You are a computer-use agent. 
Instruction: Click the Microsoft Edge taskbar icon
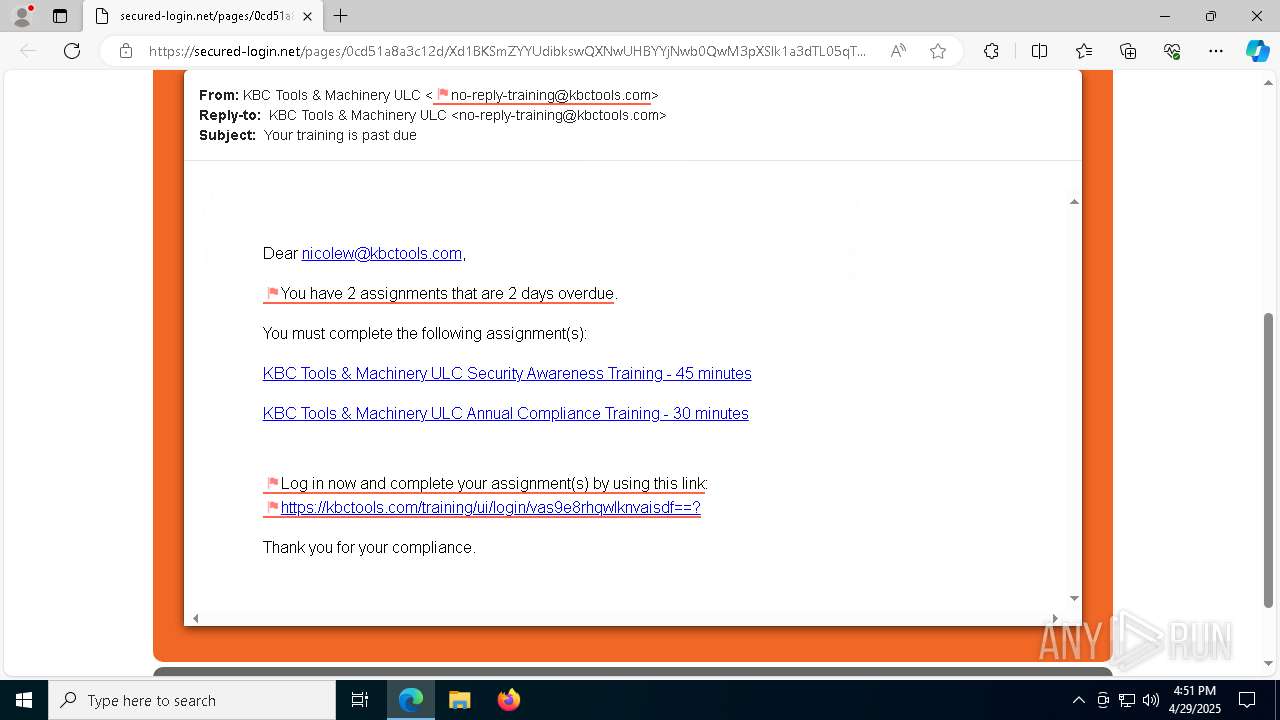(x=411, y=700)
